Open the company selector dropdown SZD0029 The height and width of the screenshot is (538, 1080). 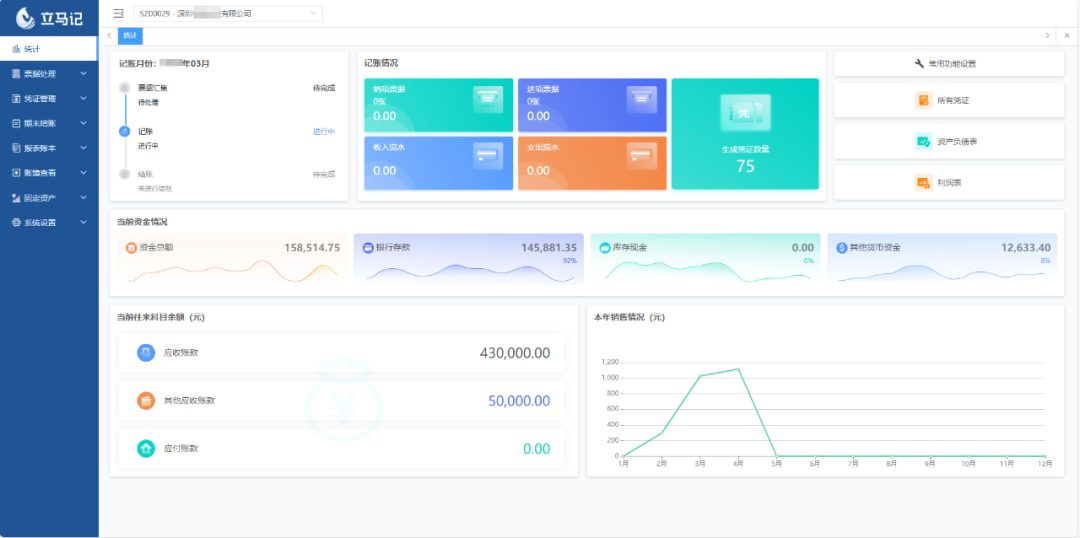[228, 13]
